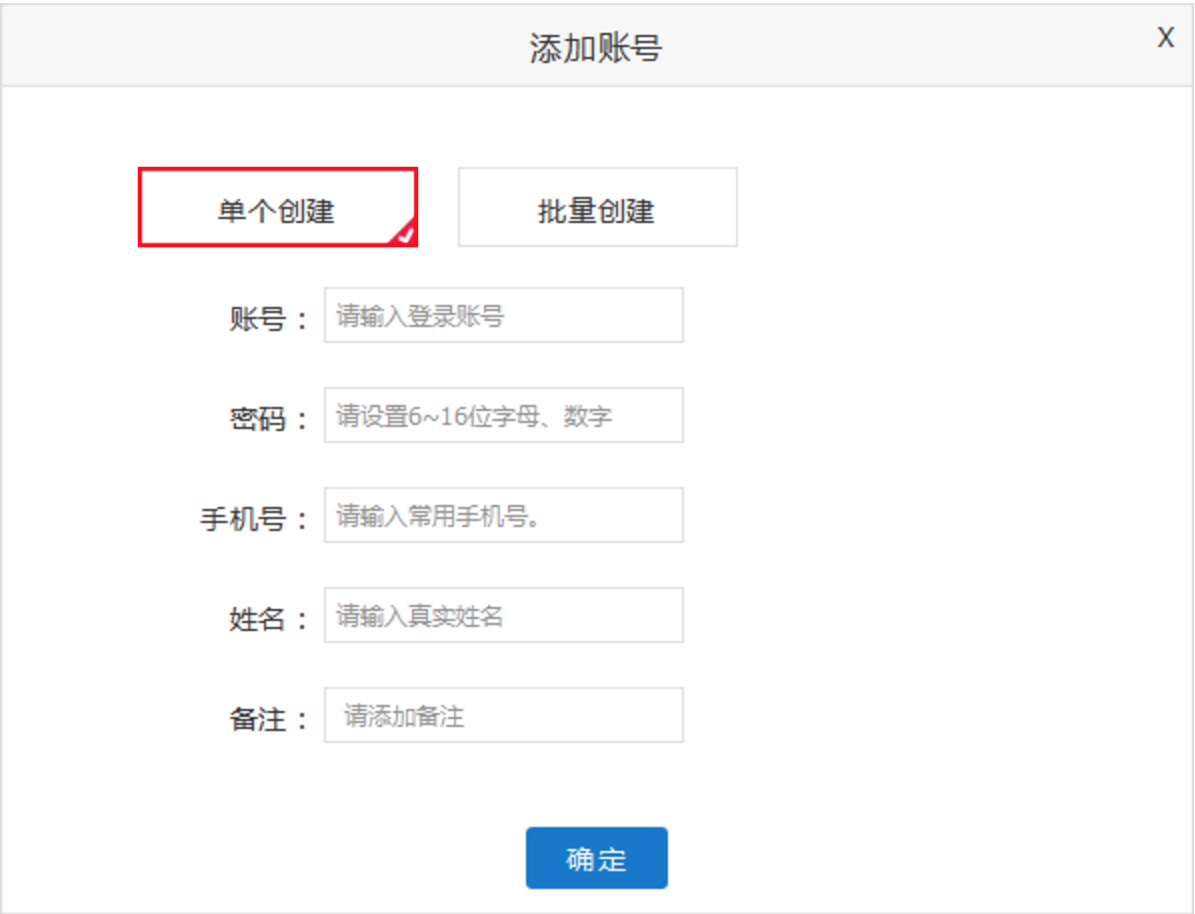Click the 备注： field label

click(268, 719)
